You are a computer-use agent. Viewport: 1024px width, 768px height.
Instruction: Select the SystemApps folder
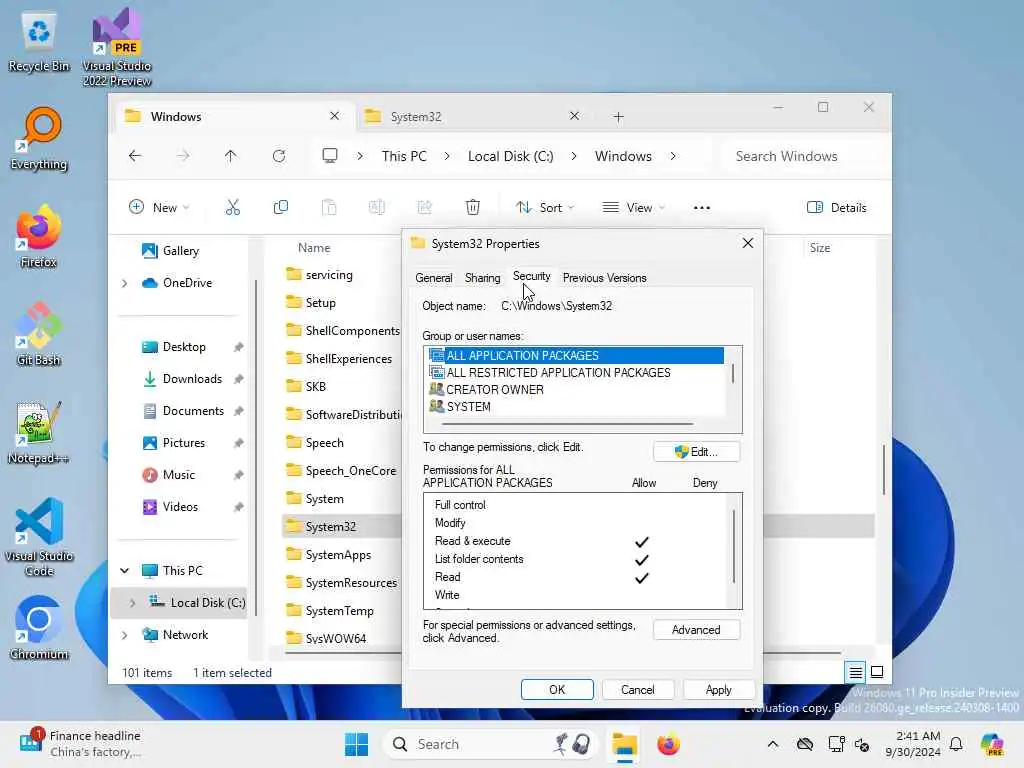[338, 555]
